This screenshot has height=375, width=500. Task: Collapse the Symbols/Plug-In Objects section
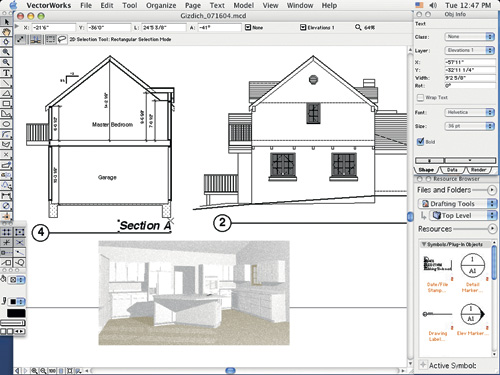424,244
